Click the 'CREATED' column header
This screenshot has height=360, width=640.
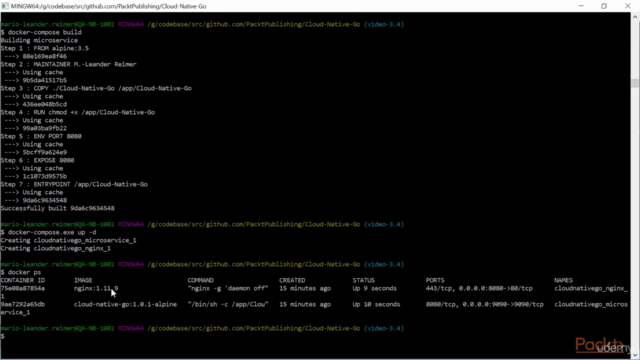[292, 280]
